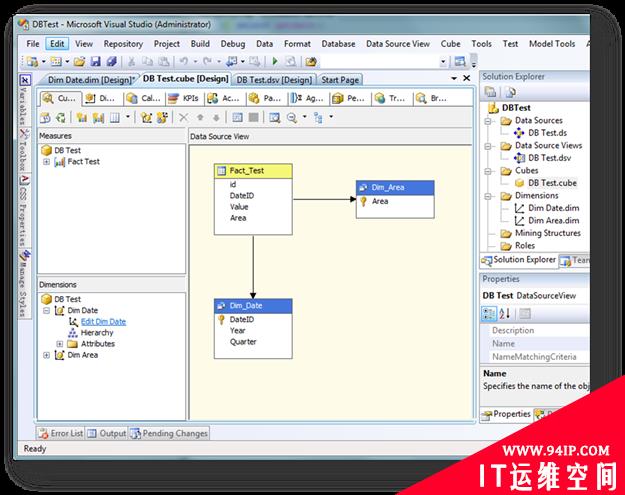Collapse the Dimensions folder in Solution Explorer
Screen dimensions: 625x495
(x=487, y=196)
